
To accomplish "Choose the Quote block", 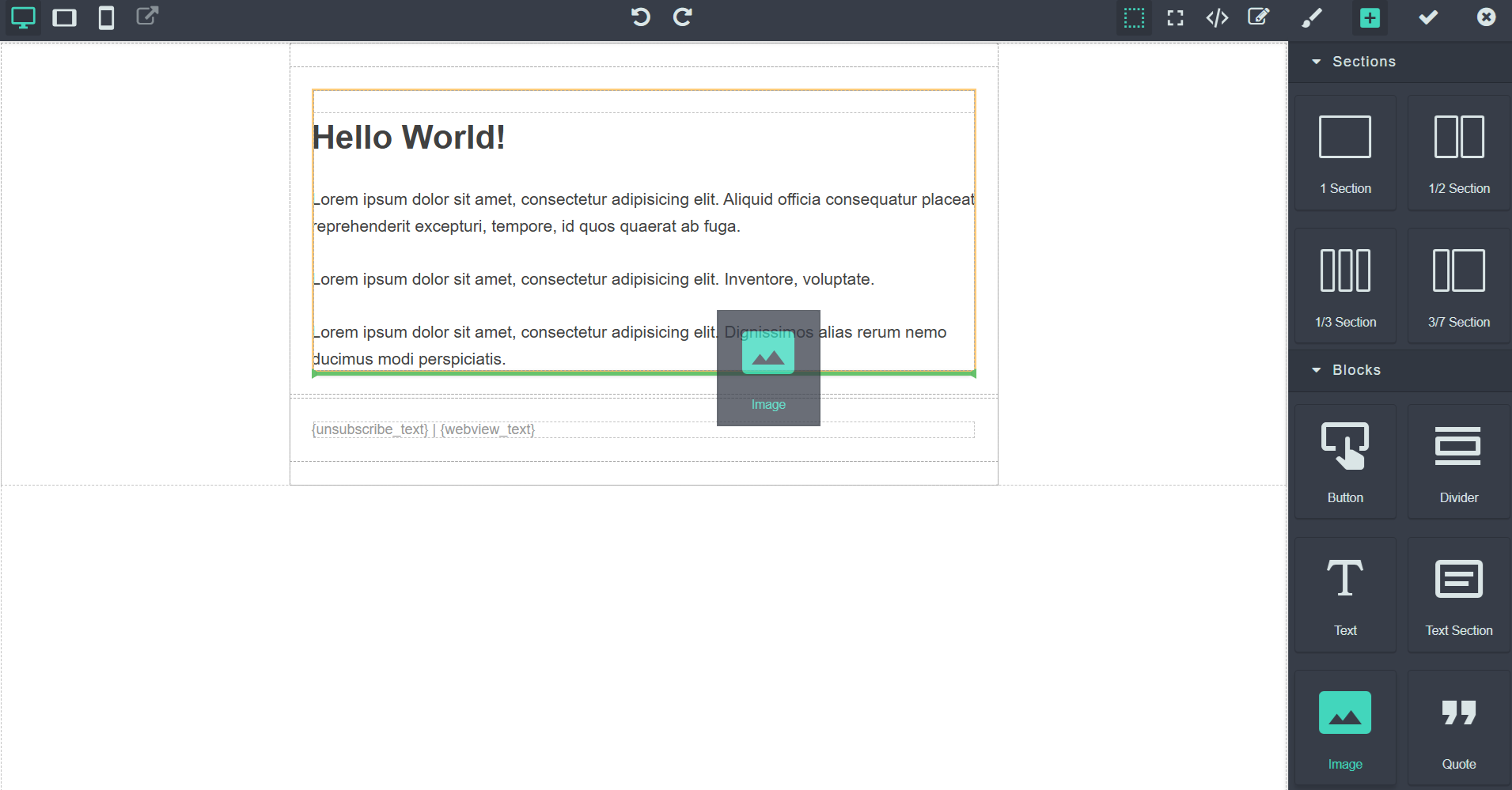I will pyautogui.click(x=1459, y=729).
